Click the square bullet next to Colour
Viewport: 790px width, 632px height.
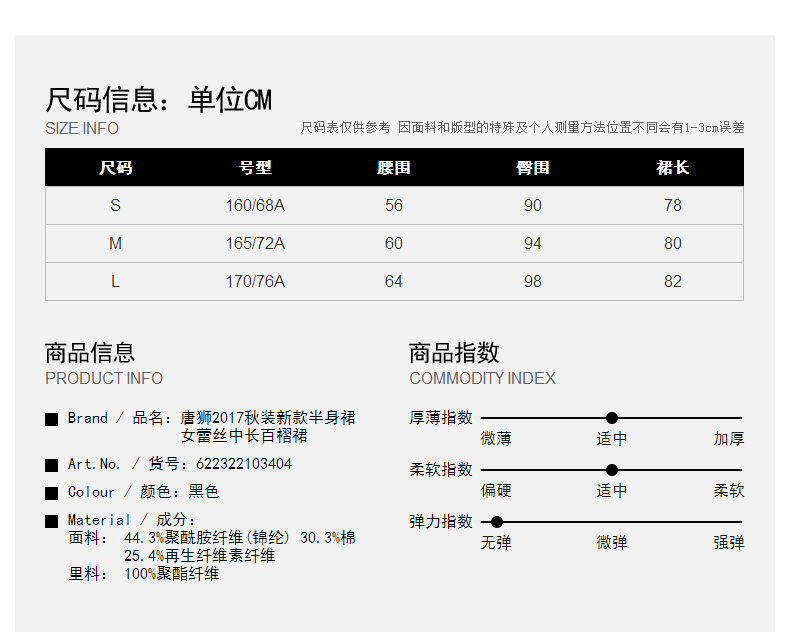pos(51,493)
